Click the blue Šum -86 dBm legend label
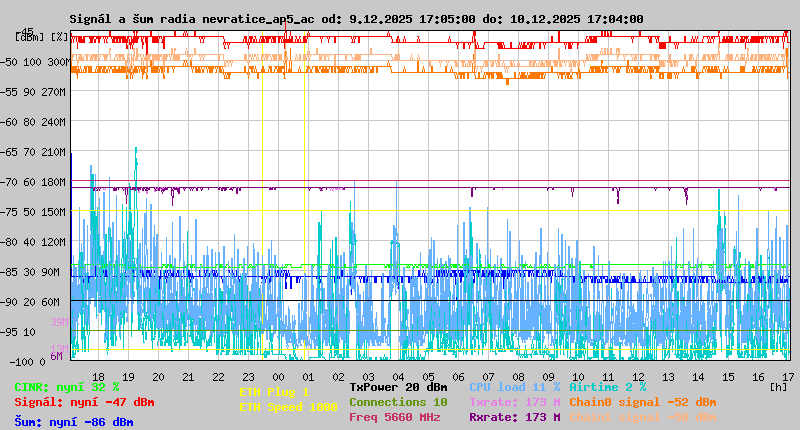 pos(74,422)
